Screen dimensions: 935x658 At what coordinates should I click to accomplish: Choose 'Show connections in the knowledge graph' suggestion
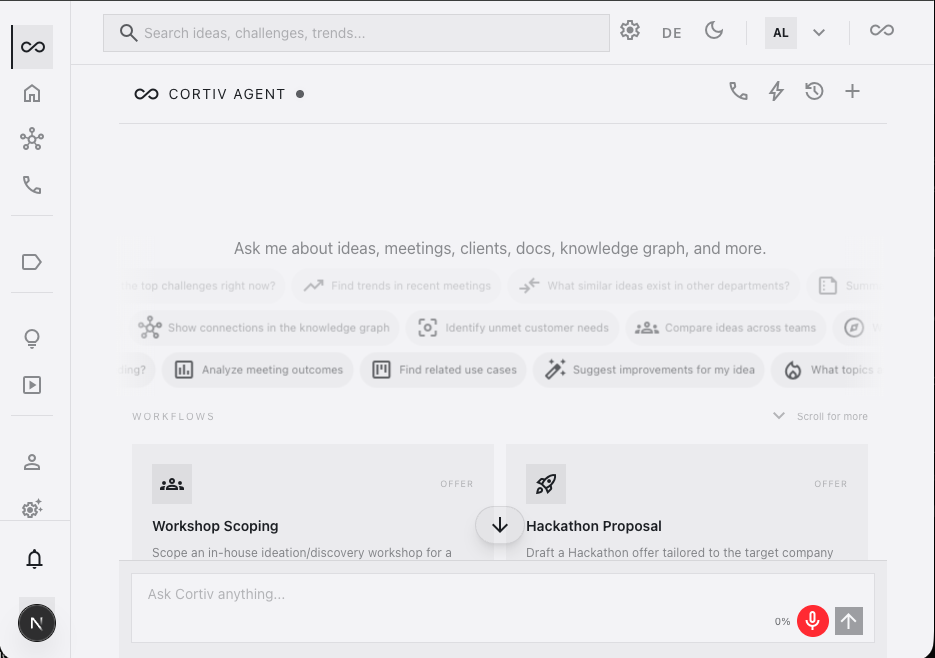coord(264,328)
